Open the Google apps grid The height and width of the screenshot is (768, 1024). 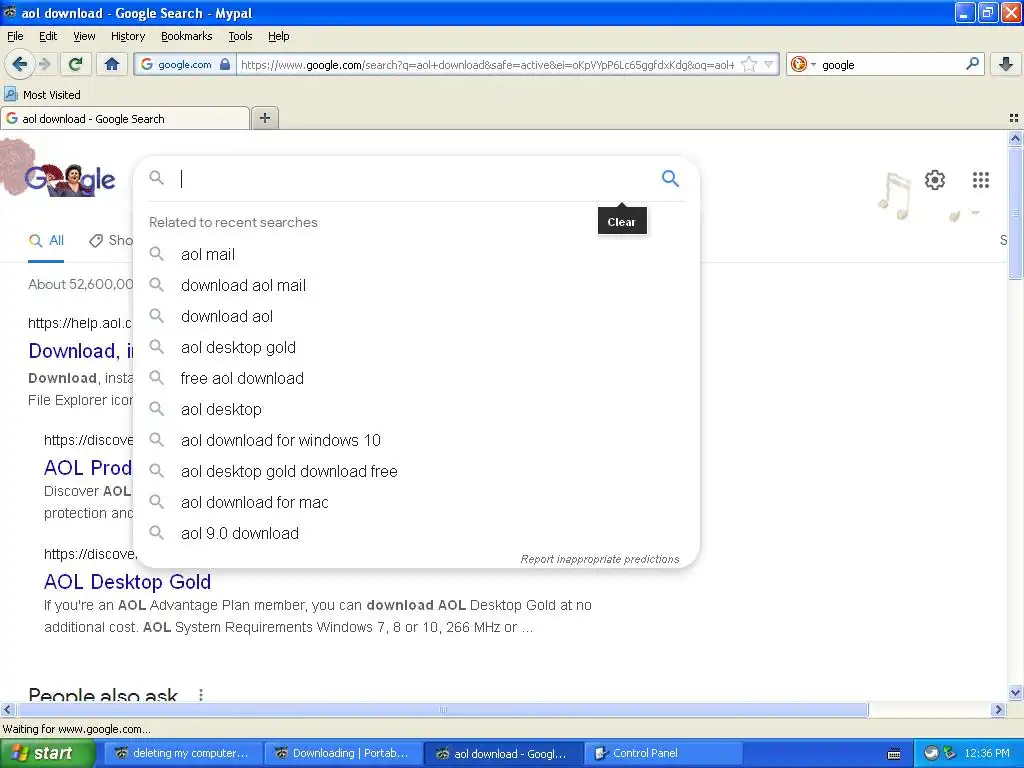pos(980,180)
